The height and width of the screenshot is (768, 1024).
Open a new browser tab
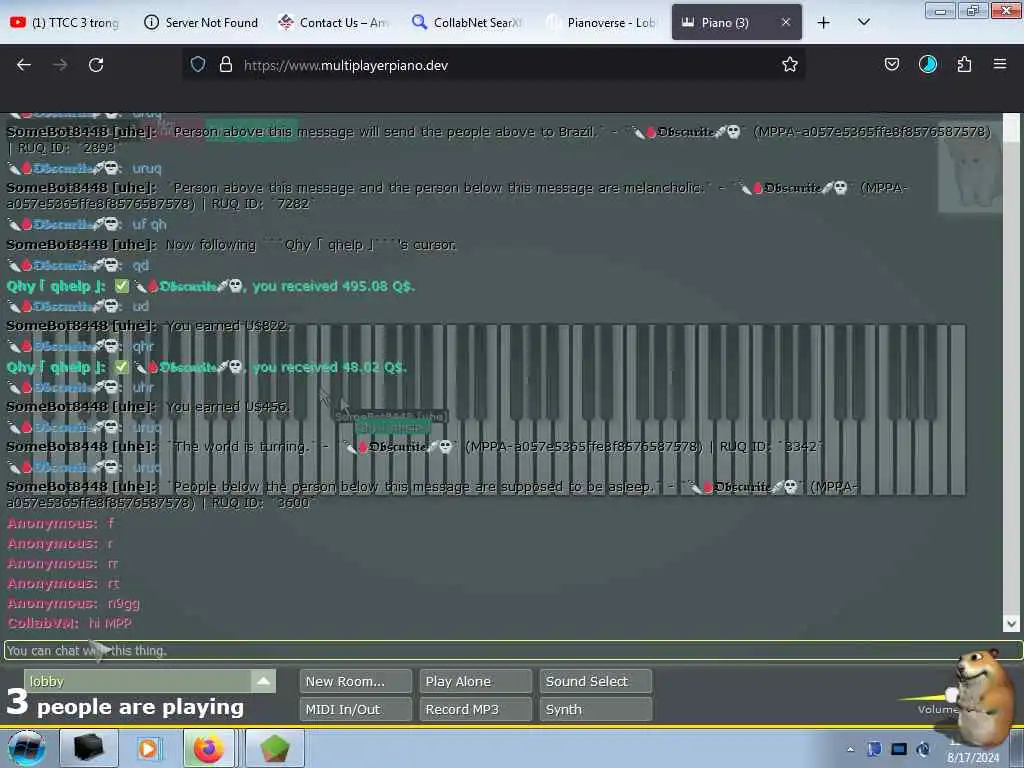[824, 23]
